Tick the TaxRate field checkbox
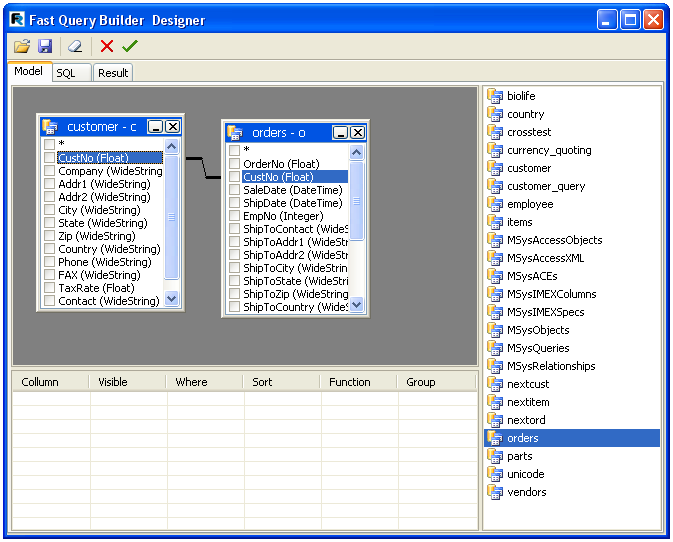Image resolution: width=673 pixels, height=542 pixels. click(x=49, y=288)
